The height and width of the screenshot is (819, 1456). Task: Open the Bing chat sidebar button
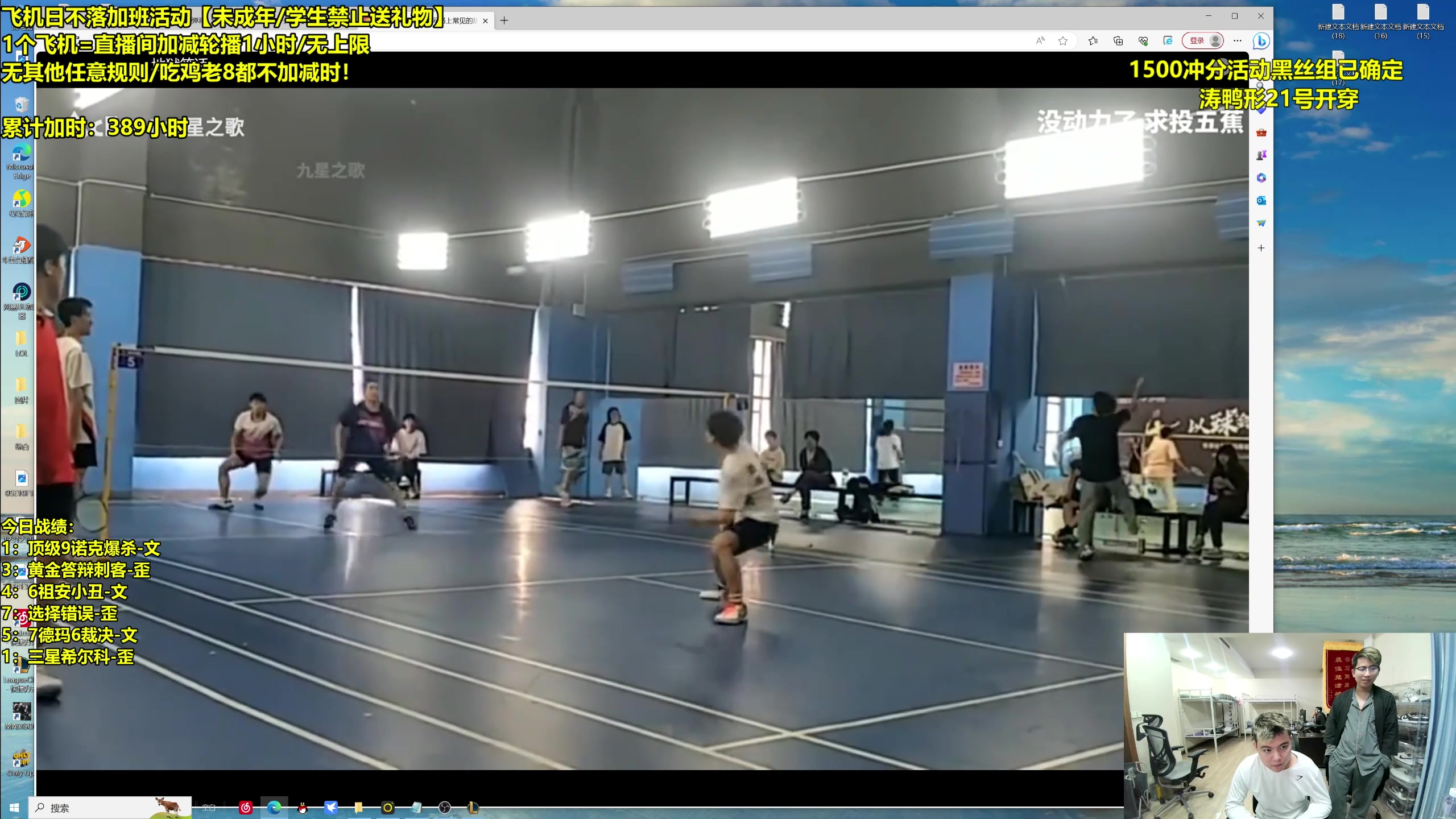tap(1261, 41)
